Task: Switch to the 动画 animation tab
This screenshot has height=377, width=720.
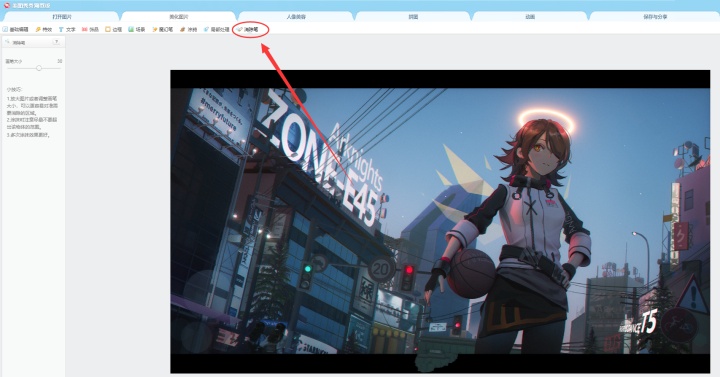Action: coord(530,17)
